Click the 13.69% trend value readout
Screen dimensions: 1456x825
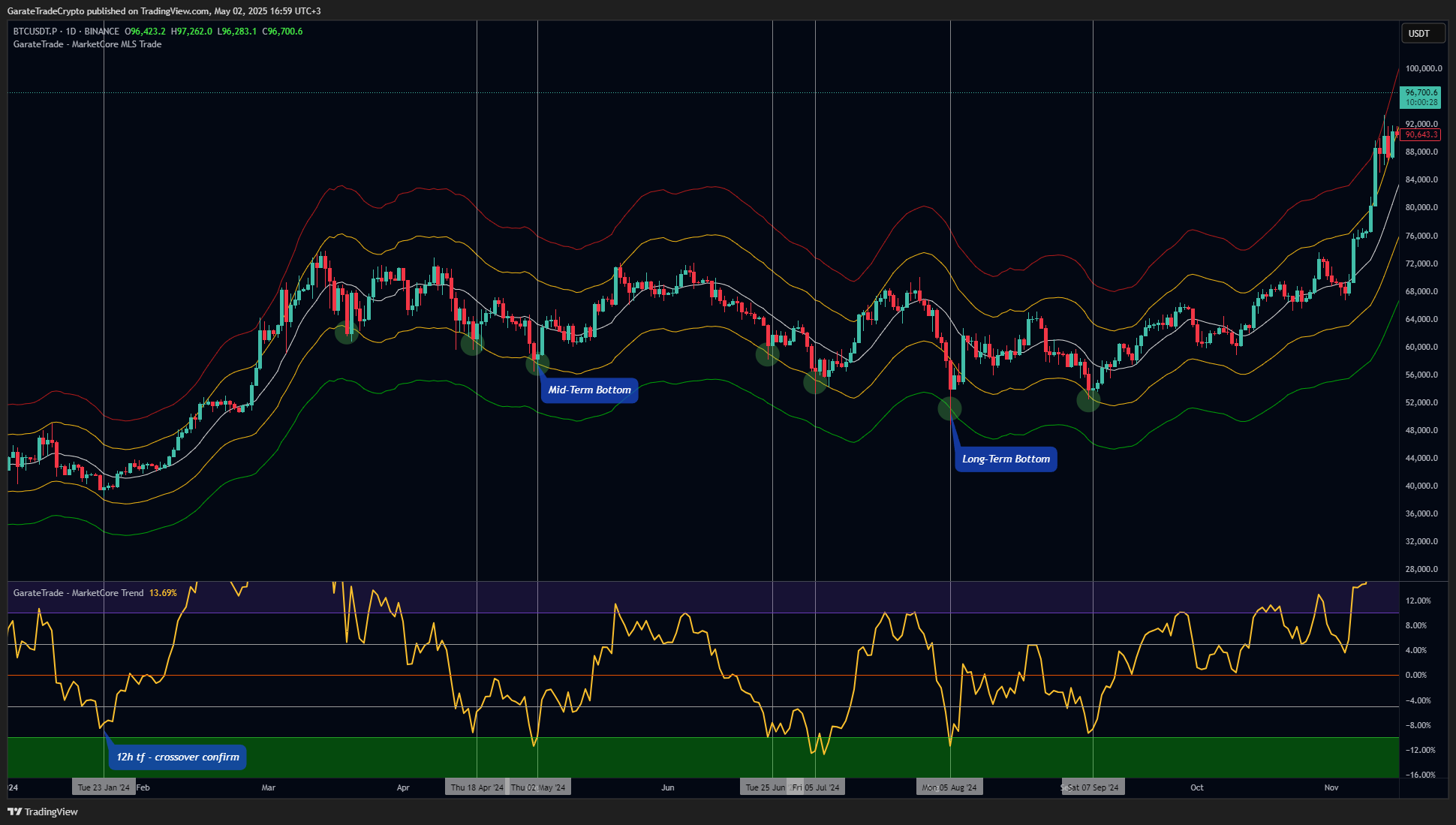click(163, 593)
